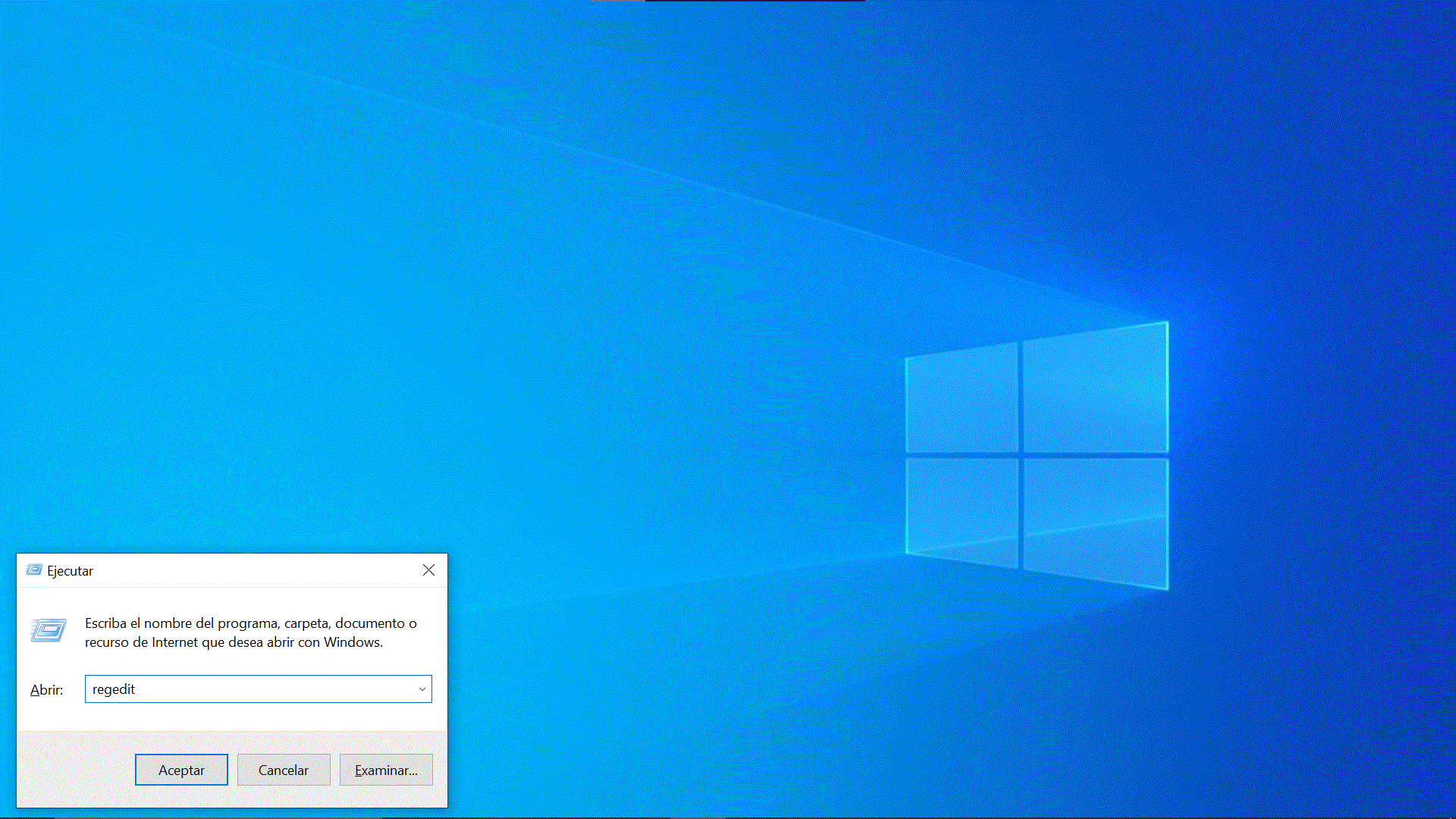Screen dimensions: 1456x819
Task: Click the lower-right pane of Windows logo
Action: 1095,522
